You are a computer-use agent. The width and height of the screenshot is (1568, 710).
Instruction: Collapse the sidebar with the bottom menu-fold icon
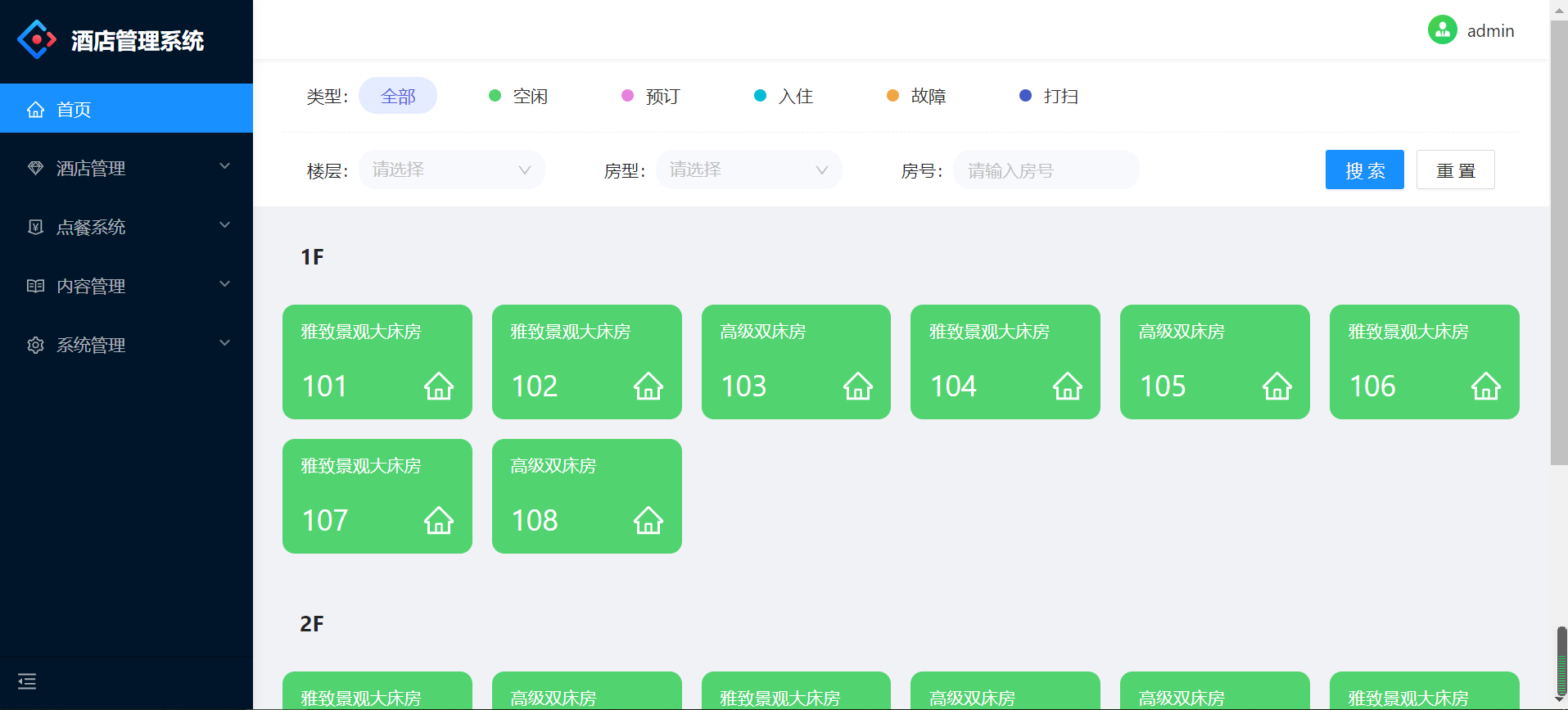point(27,681)
